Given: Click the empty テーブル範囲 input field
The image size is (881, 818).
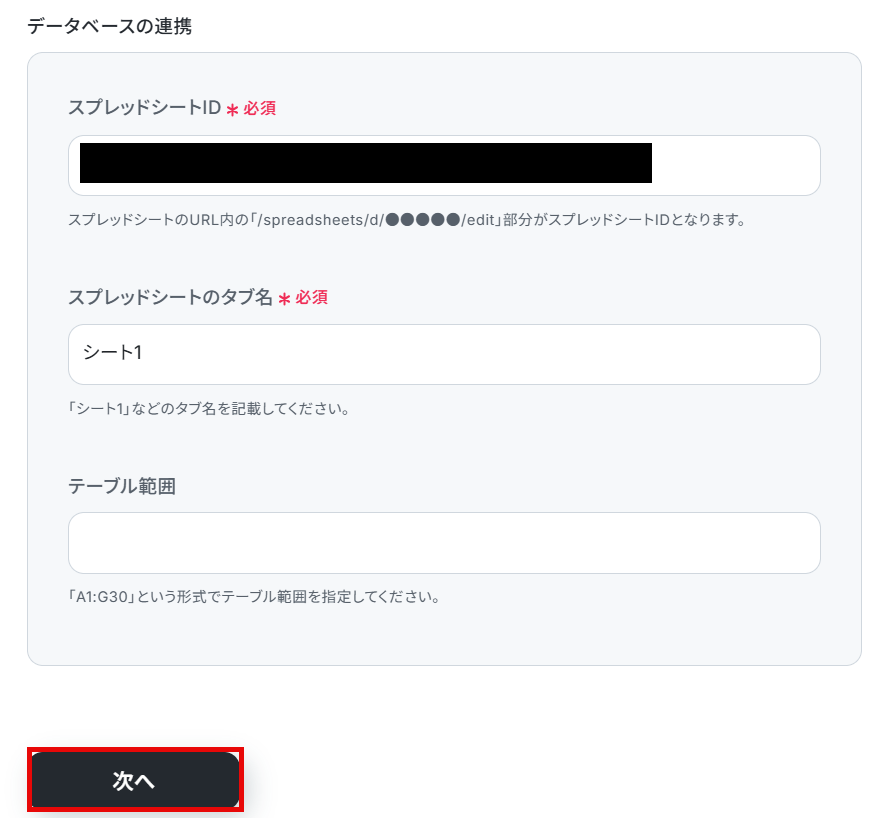Looking at the screenshot, I should (x=444, y=543).
